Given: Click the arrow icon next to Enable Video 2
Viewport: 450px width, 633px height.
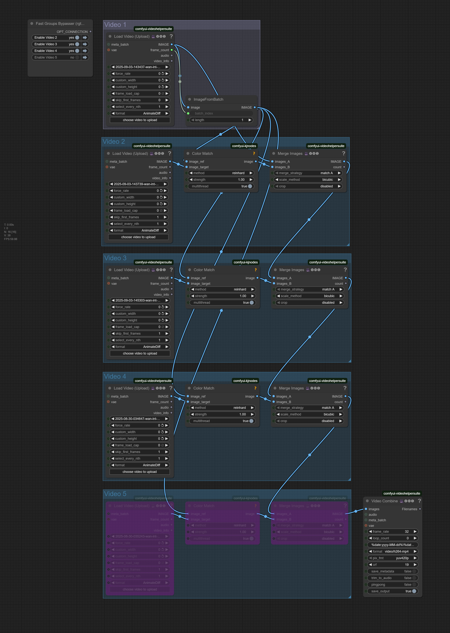Looking at the screenshot, I should pyautogui.click(x=85, y=38).
